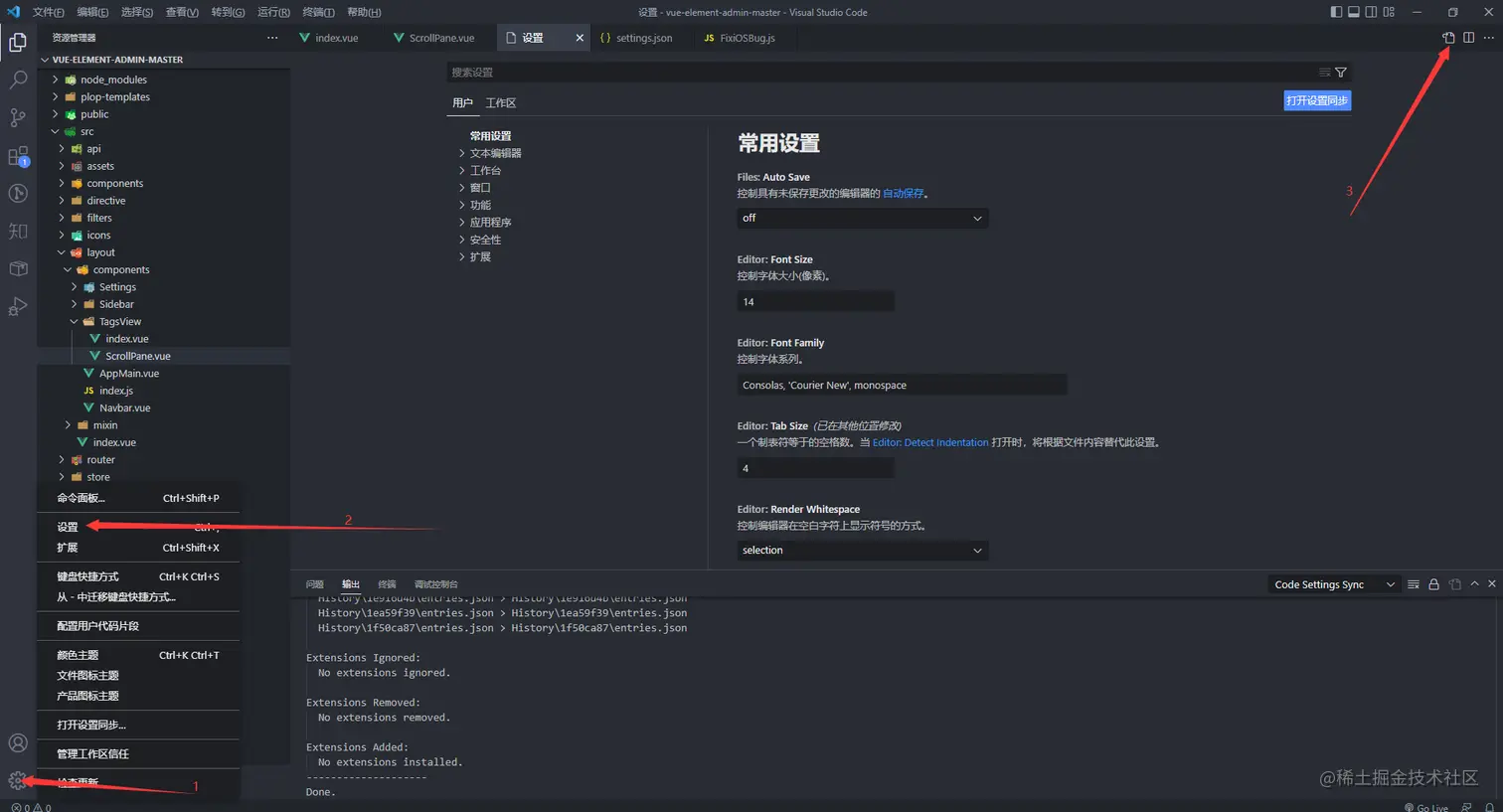The width and height of the screenshot is (1503, 812).
Task: Maximize the panel with the up chevron
Action: tap(1474, 583)
